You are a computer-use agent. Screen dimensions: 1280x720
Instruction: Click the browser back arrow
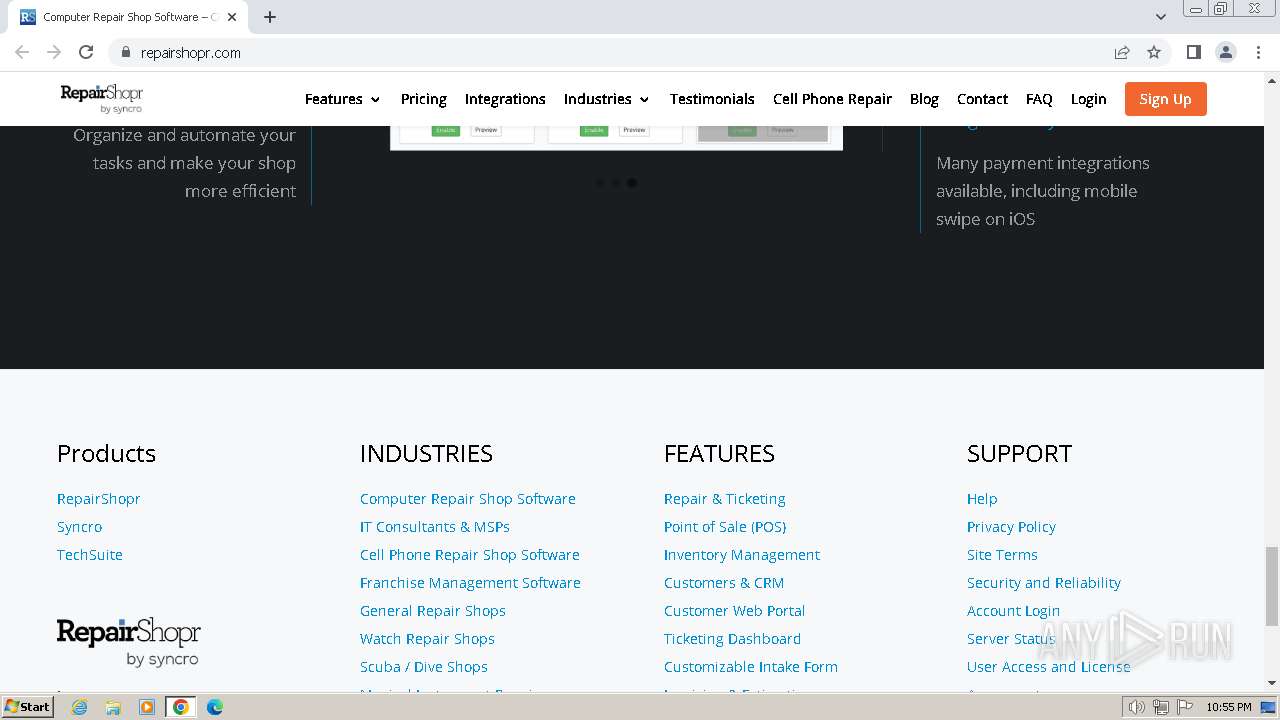tap(22, 52)
